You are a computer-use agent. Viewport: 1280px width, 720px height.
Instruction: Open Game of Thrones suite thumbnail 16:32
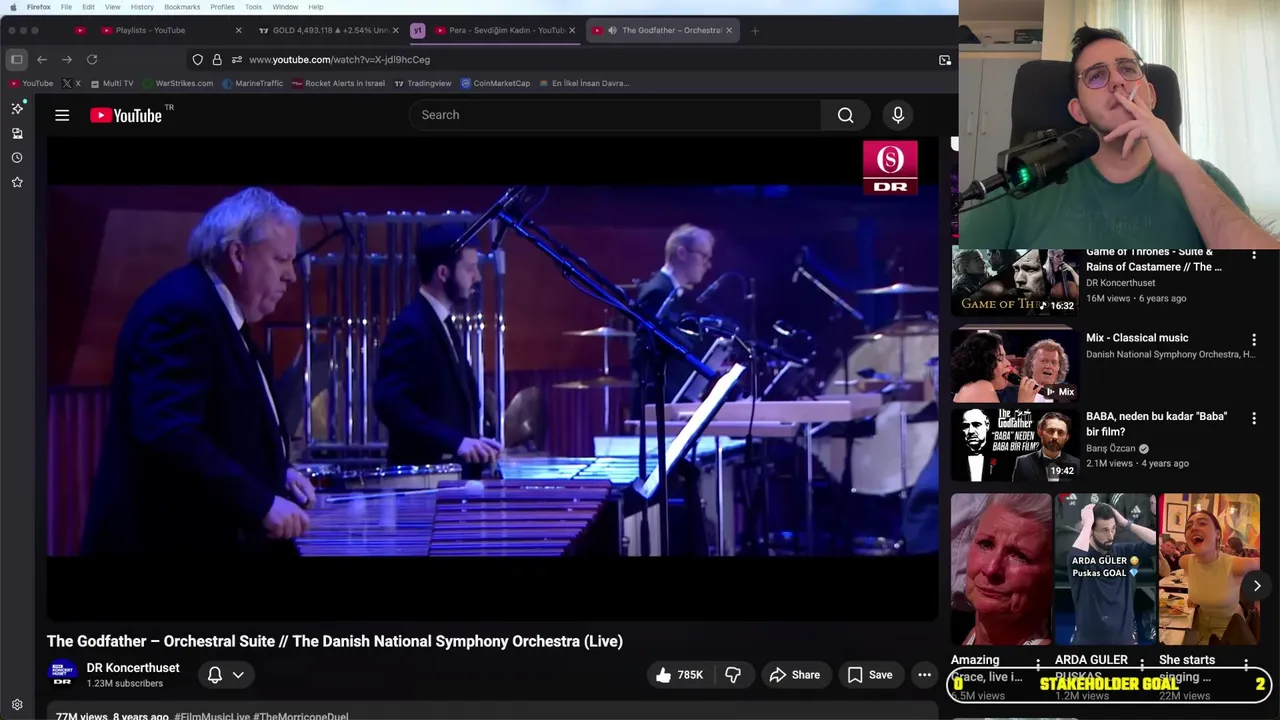coord(1014,282)
